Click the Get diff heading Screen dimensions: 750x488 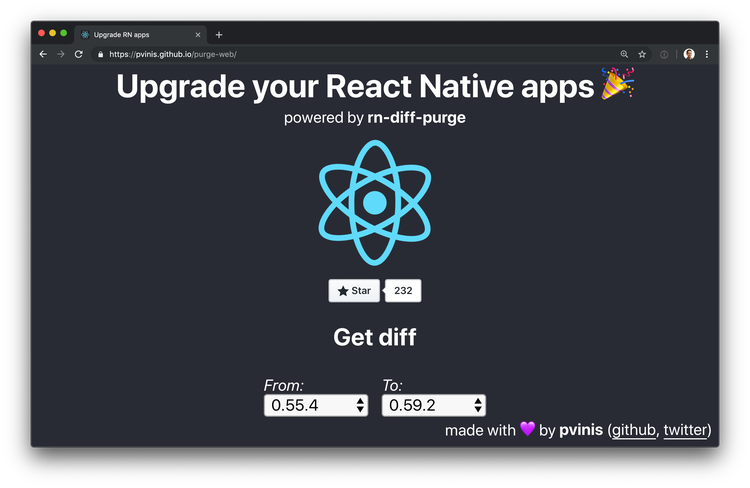(375, 337)
